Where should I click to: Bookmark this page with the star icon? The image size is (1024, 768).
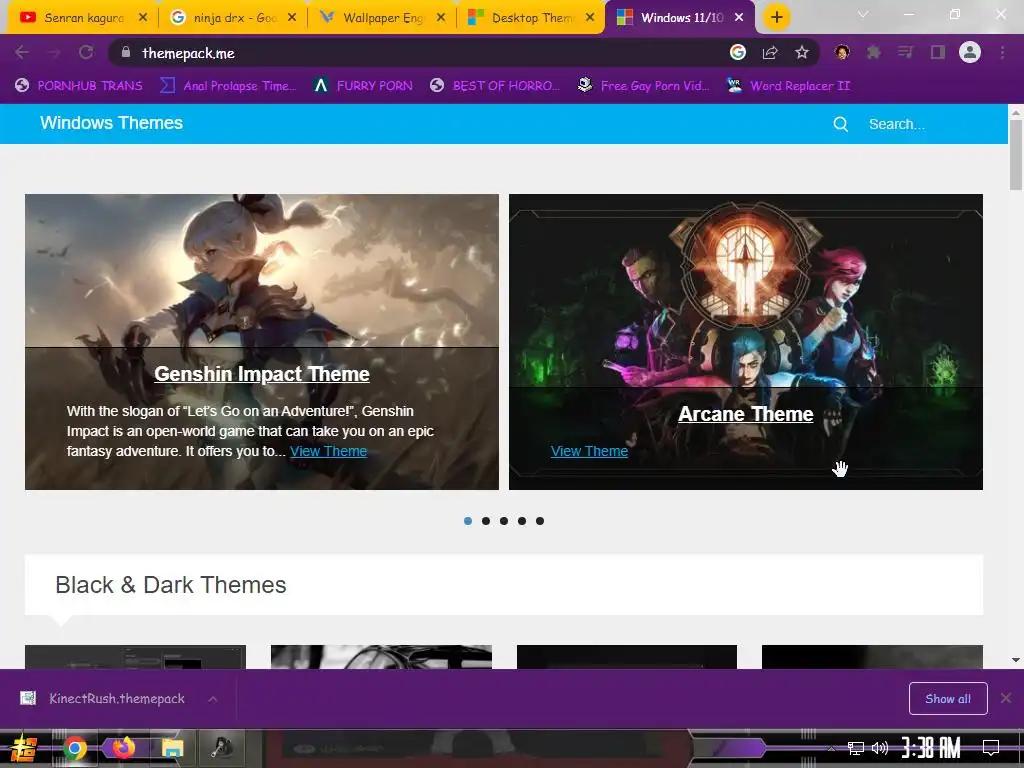pos(802,52)
